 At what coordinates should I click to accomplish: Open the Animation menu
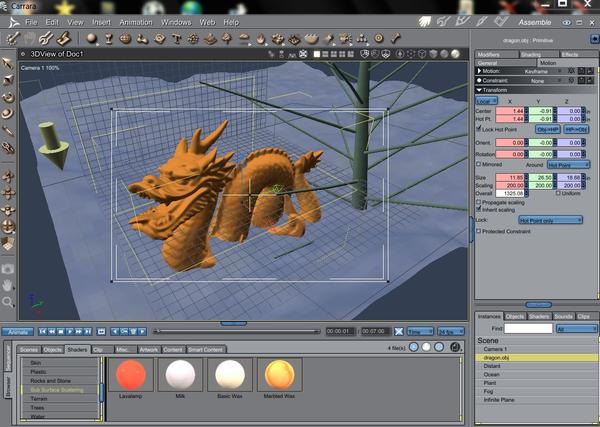(x=138, y=21)
